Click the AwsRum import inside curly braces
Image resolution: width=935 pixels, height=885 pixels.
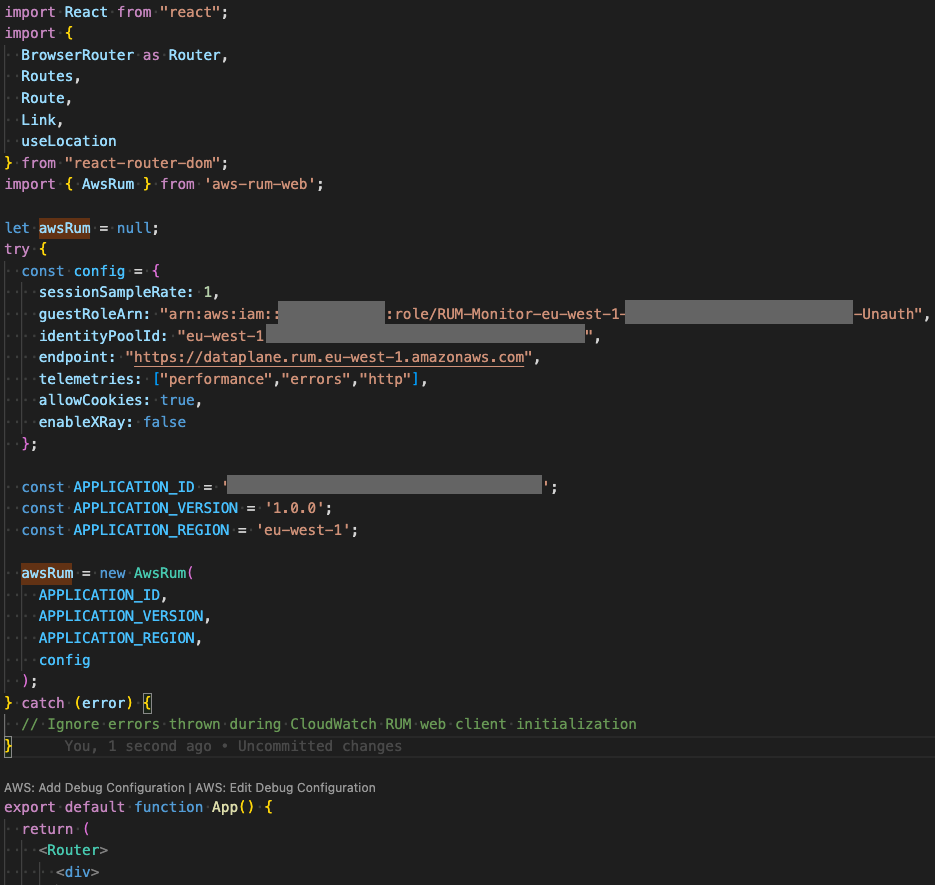pyautogui.click(x=107, y=184)
